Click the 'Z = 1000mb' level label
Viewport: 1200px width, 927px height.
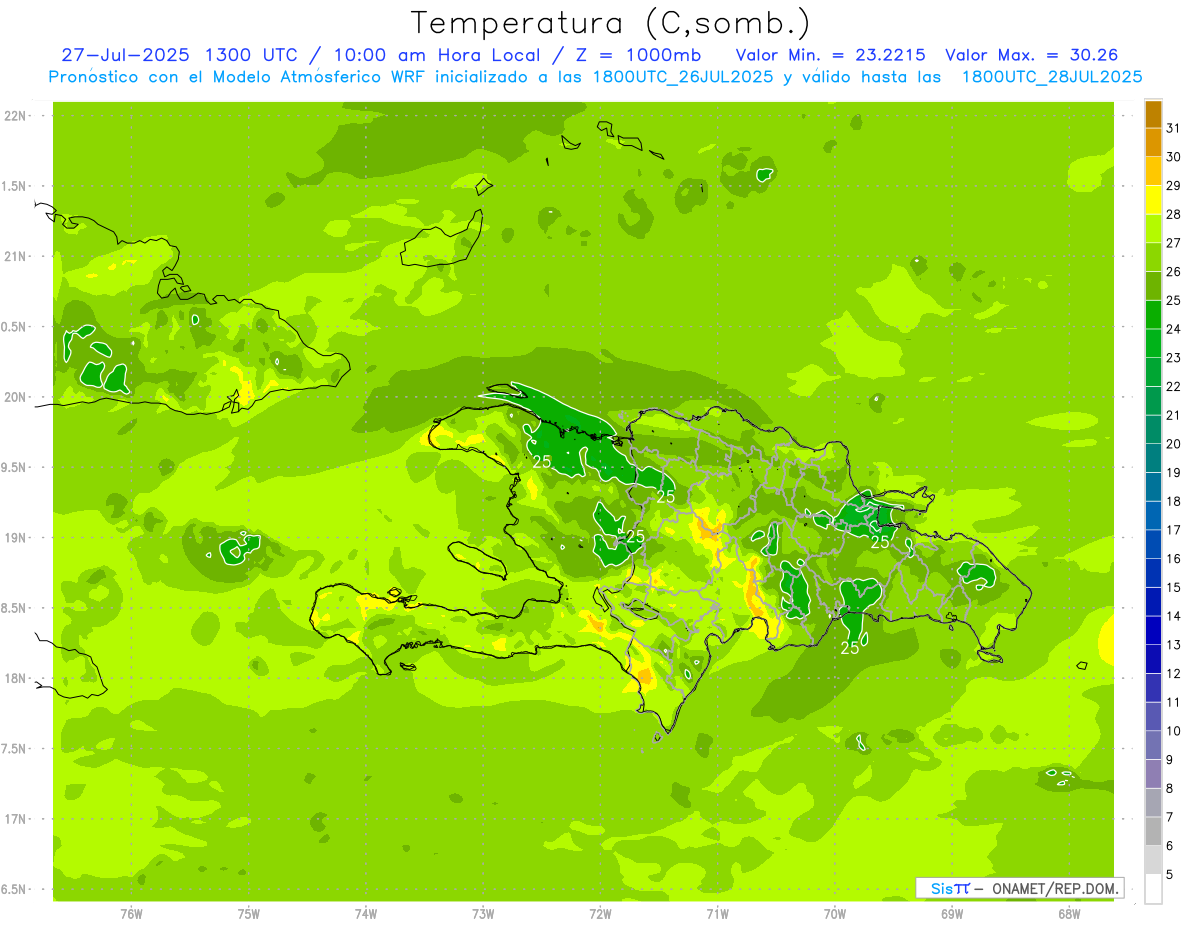[641, 55]
